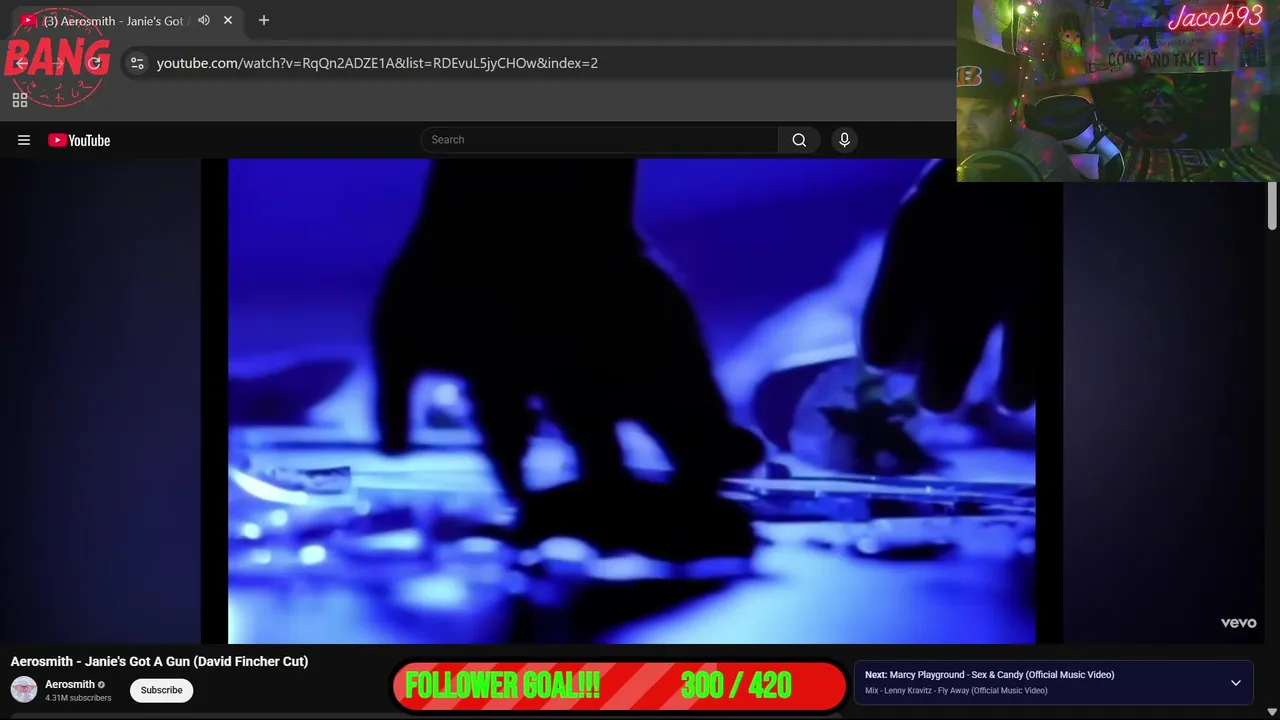The image size is (1280, 720).
Task: Reload the page
Action: pos(94,63)
